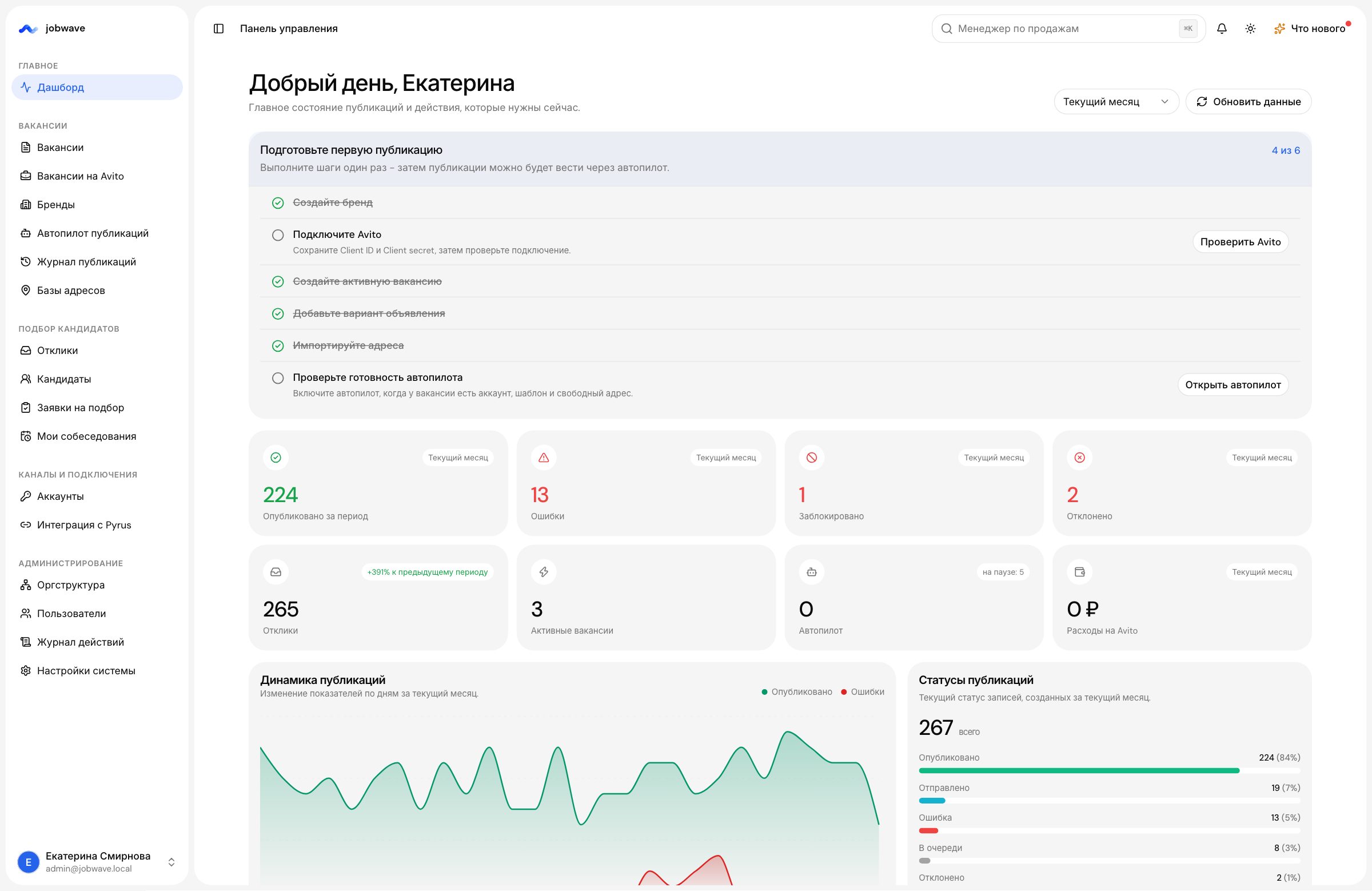The image size is (1372, 891).
Task: Click the robot icon on Автопилот card
Action: coord(812,572)
